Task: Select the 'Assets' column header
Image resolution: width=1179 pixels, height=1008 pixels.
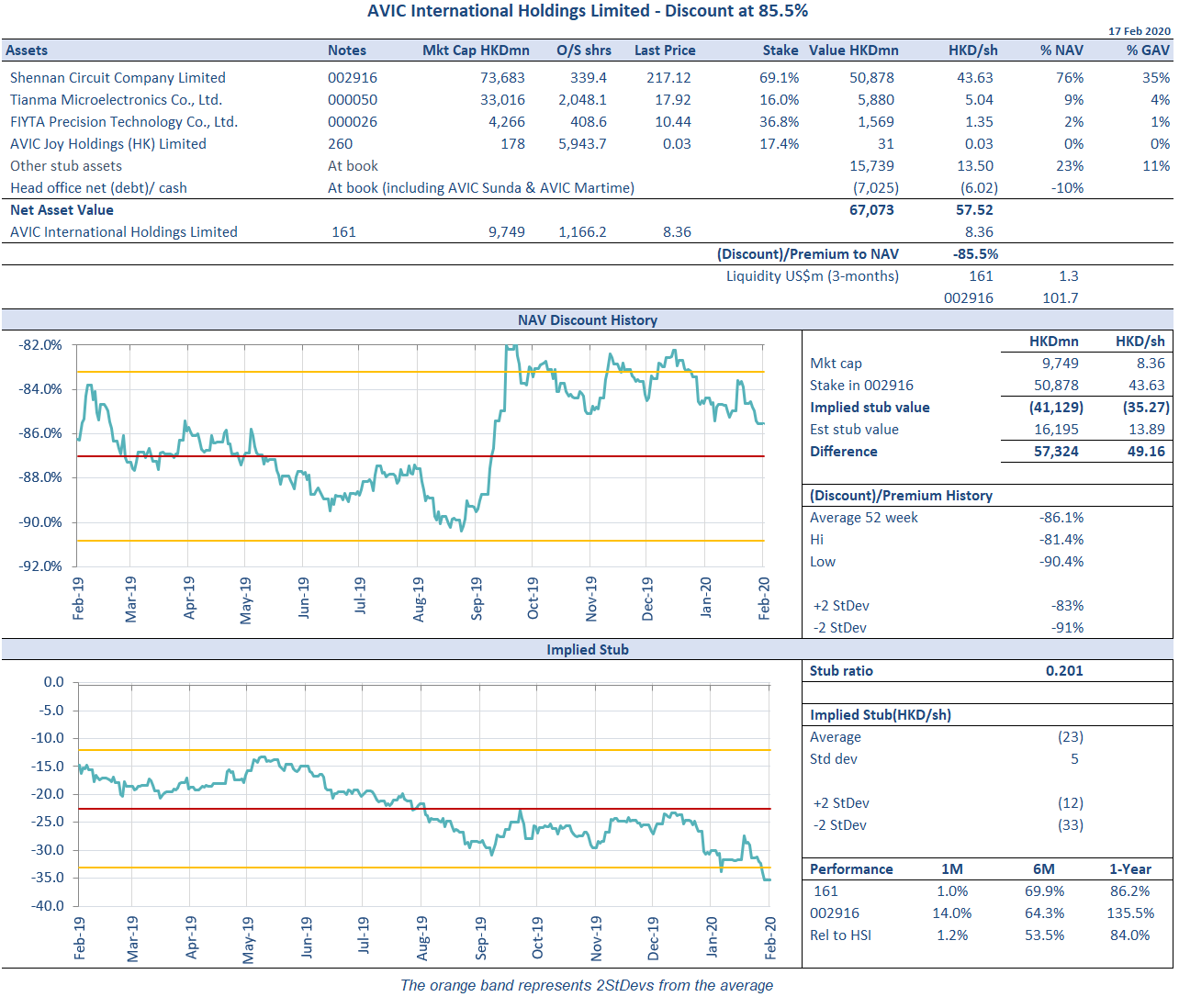Action: [x=27, y=50]
